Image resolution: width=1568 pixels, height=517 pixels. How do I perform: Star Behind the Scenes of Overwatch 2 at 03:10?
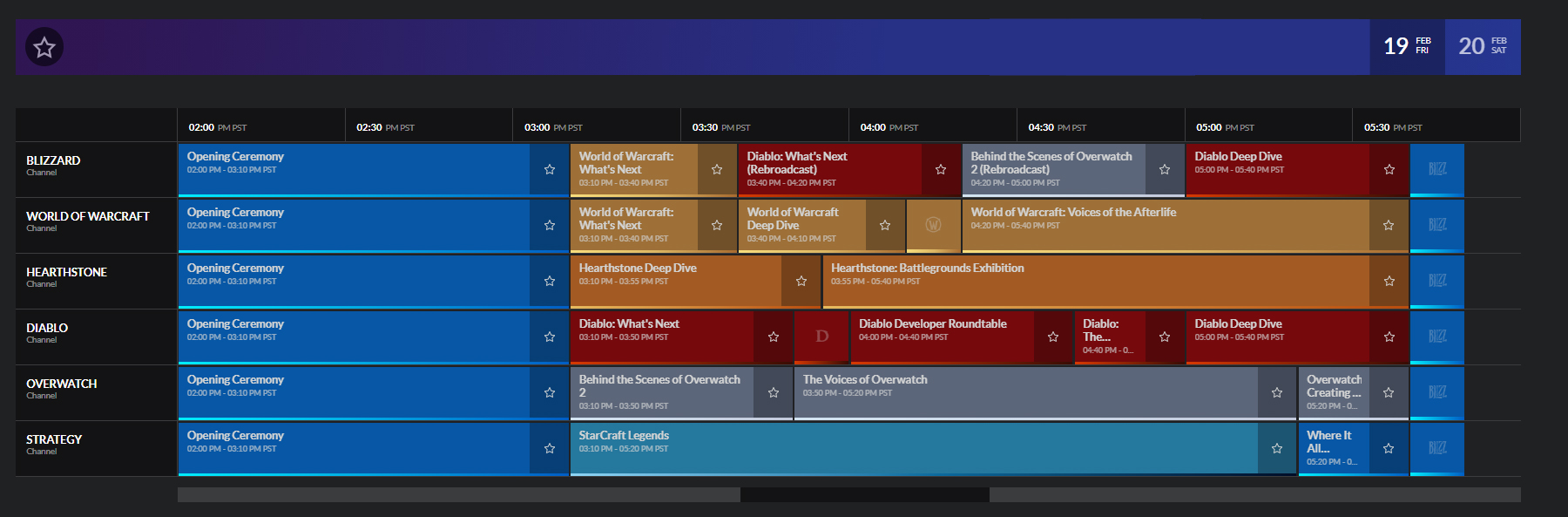774,392
